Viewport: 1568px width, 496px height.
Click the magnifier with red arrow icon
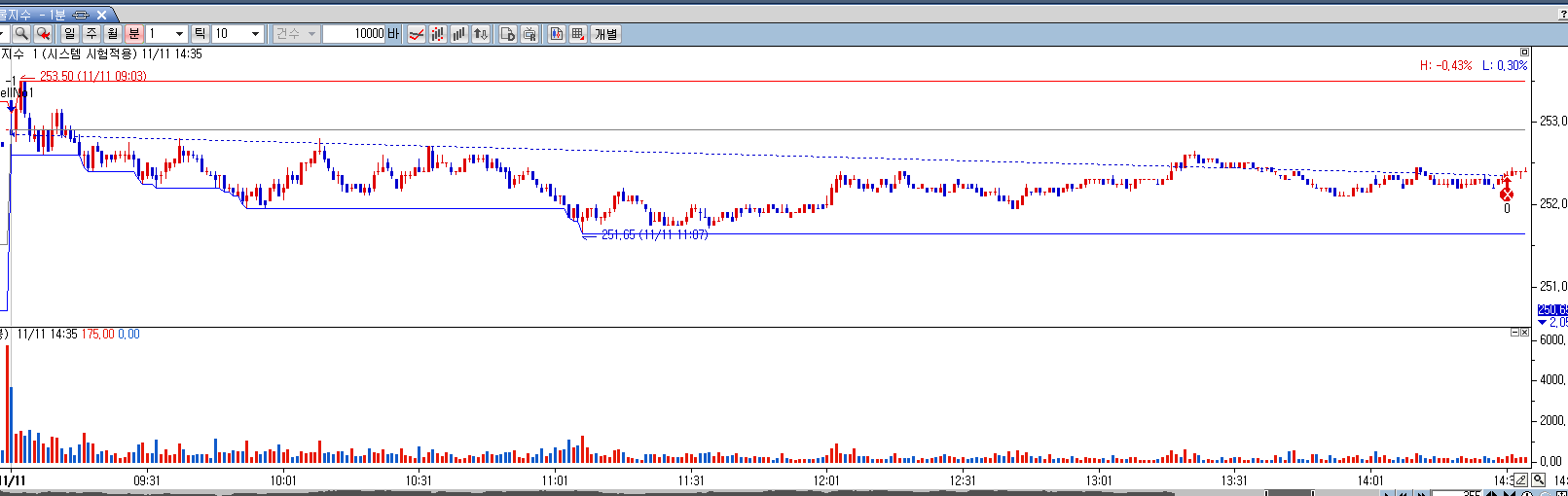(x=43, y=34)
